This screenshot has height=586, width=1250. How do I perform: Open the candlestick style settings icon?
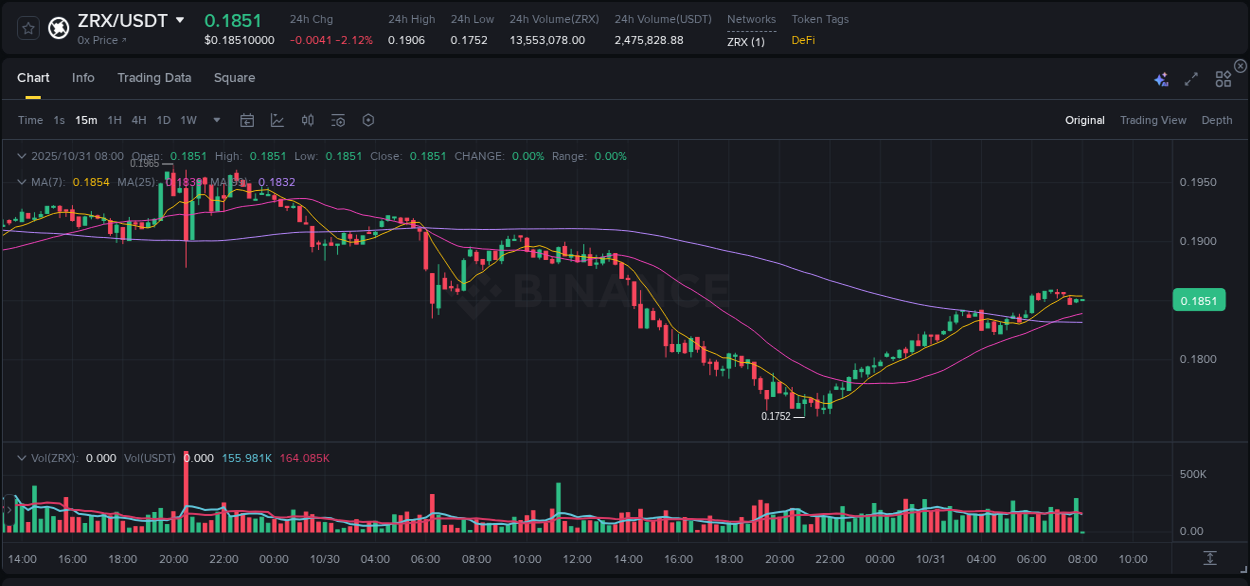[x=307, y=120]
